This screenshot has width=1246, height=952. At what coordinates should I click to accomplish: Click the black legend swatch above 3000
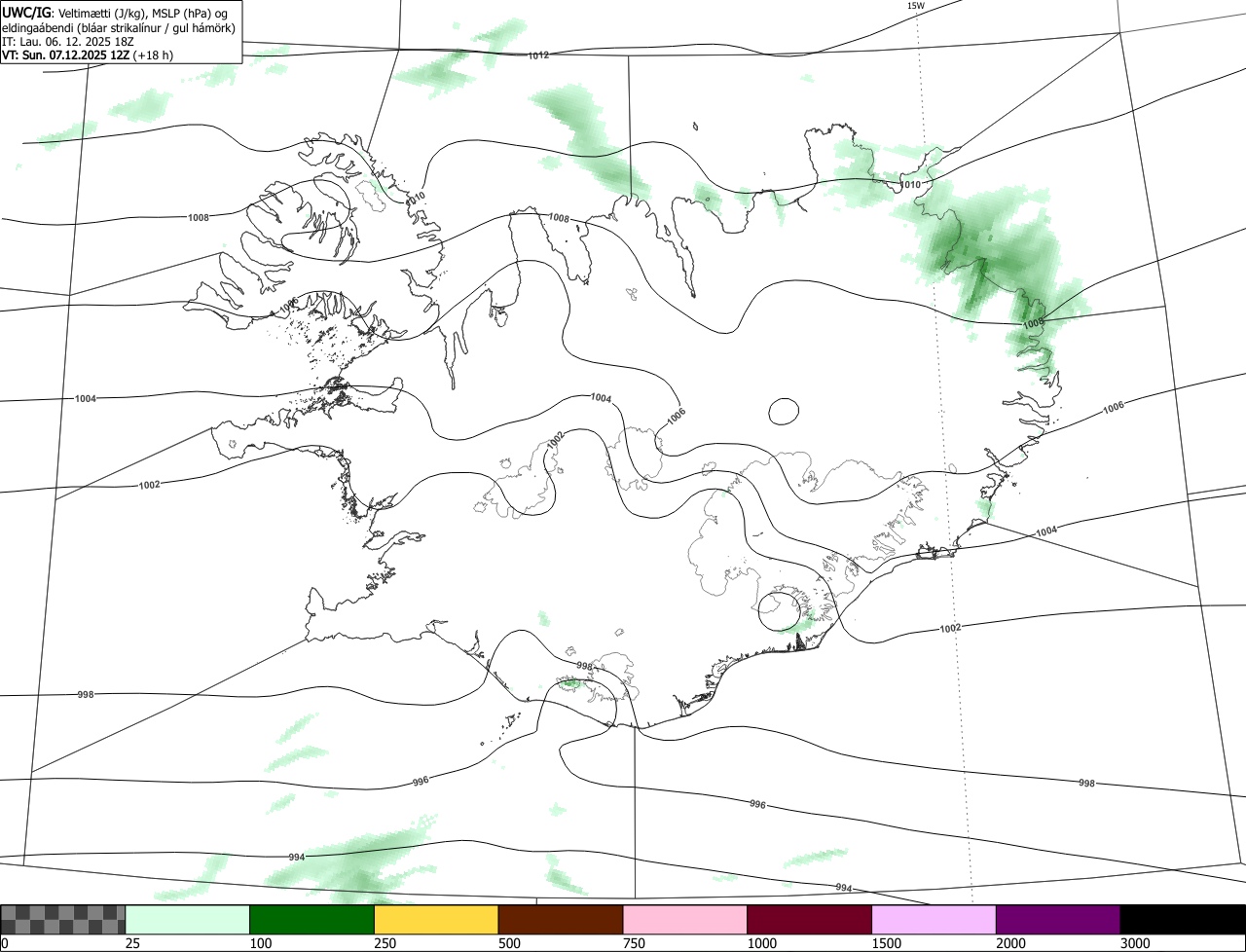pos(1183,920)
